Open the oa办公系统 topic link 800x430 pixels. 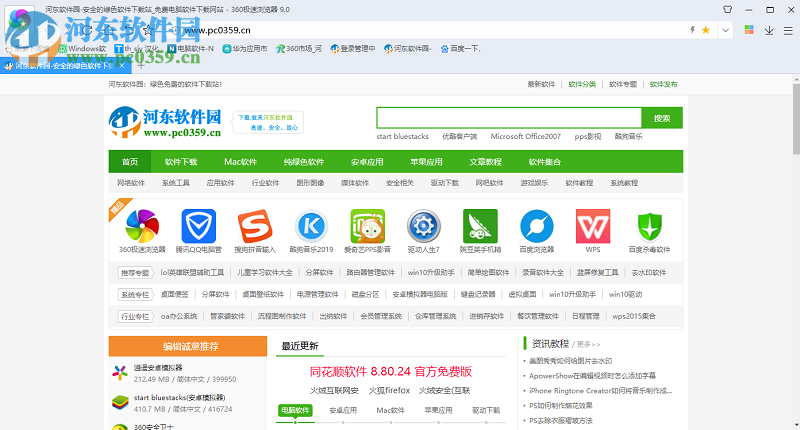point(179,316)
